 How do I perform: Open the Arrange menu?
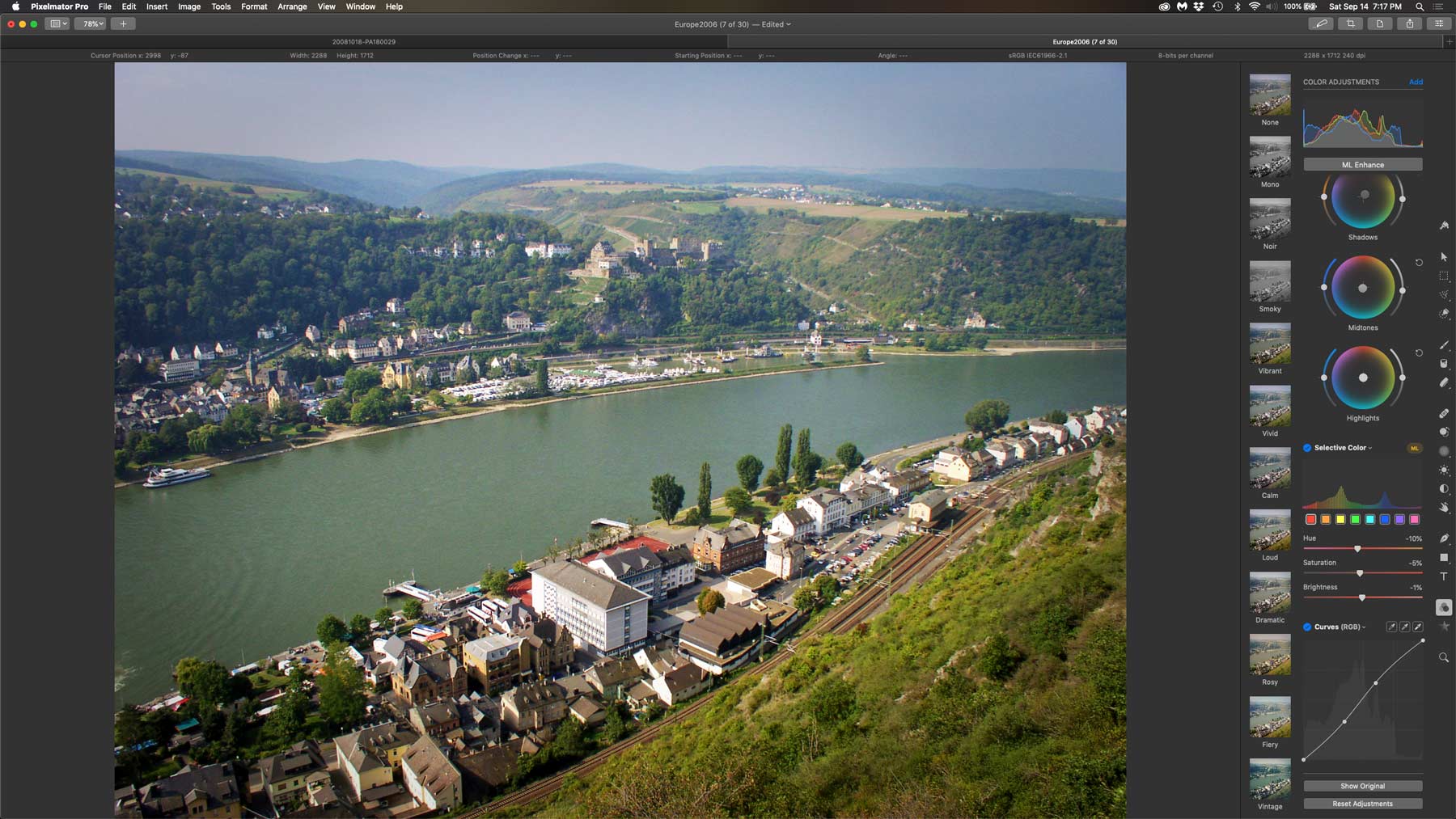coord(292,6)
